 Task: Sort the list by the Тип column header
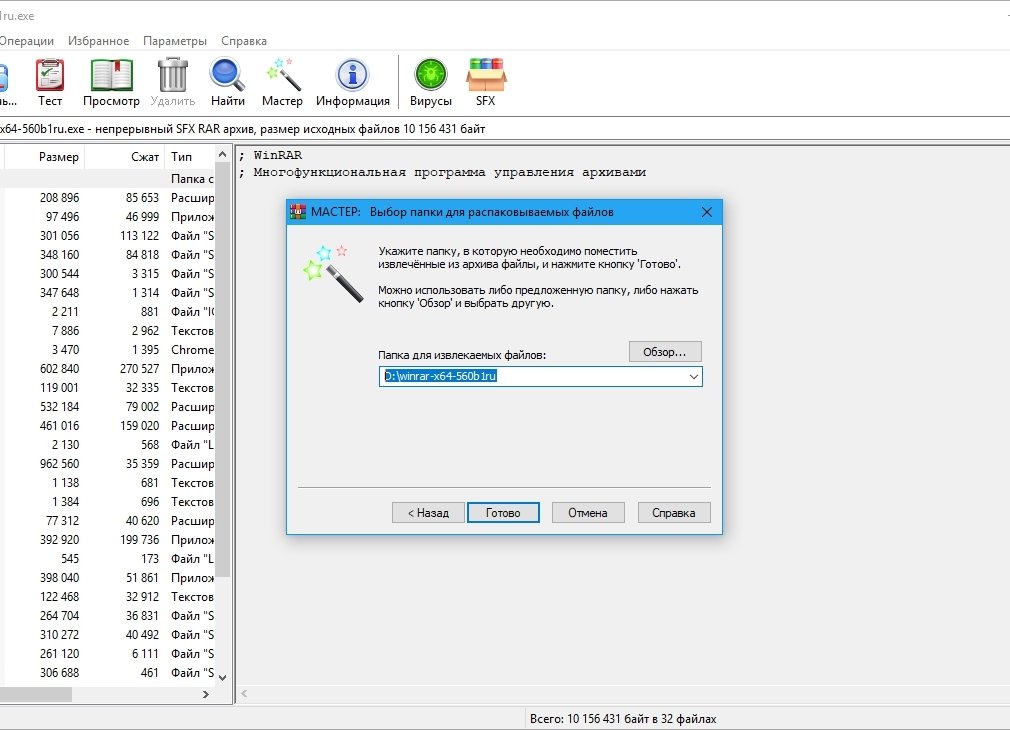(x=190, y=157)
